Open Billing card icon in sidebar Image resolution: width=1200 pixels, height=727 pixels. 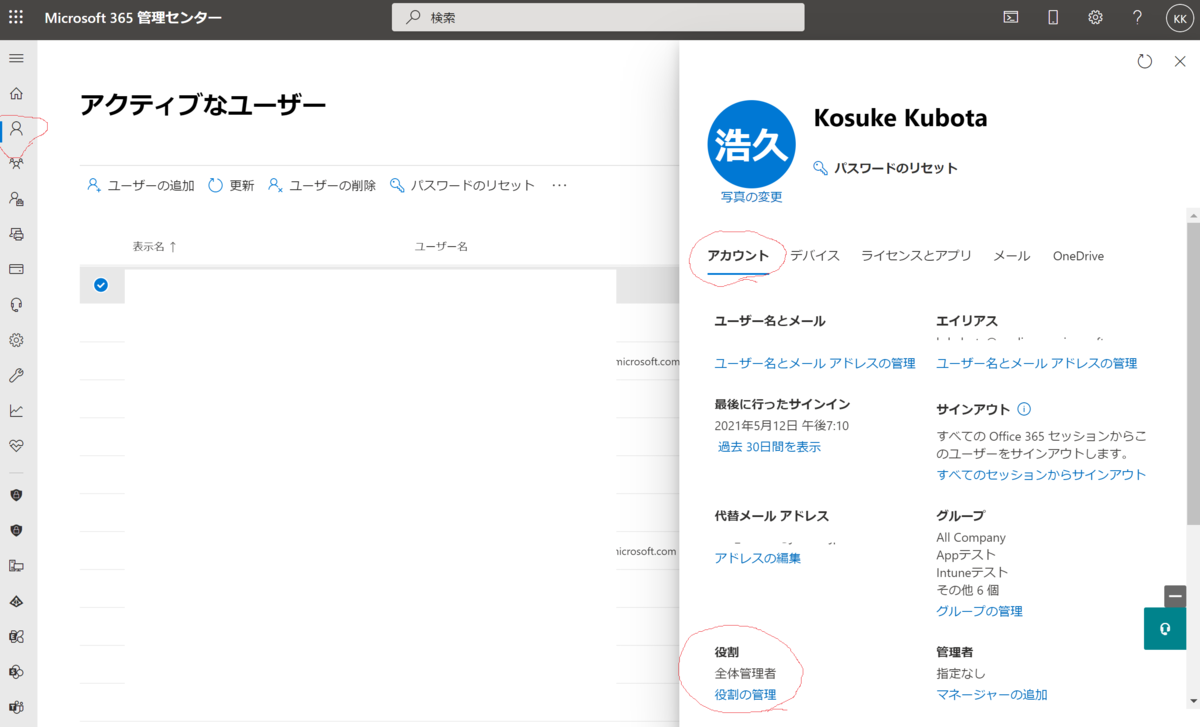pos(16,269)
